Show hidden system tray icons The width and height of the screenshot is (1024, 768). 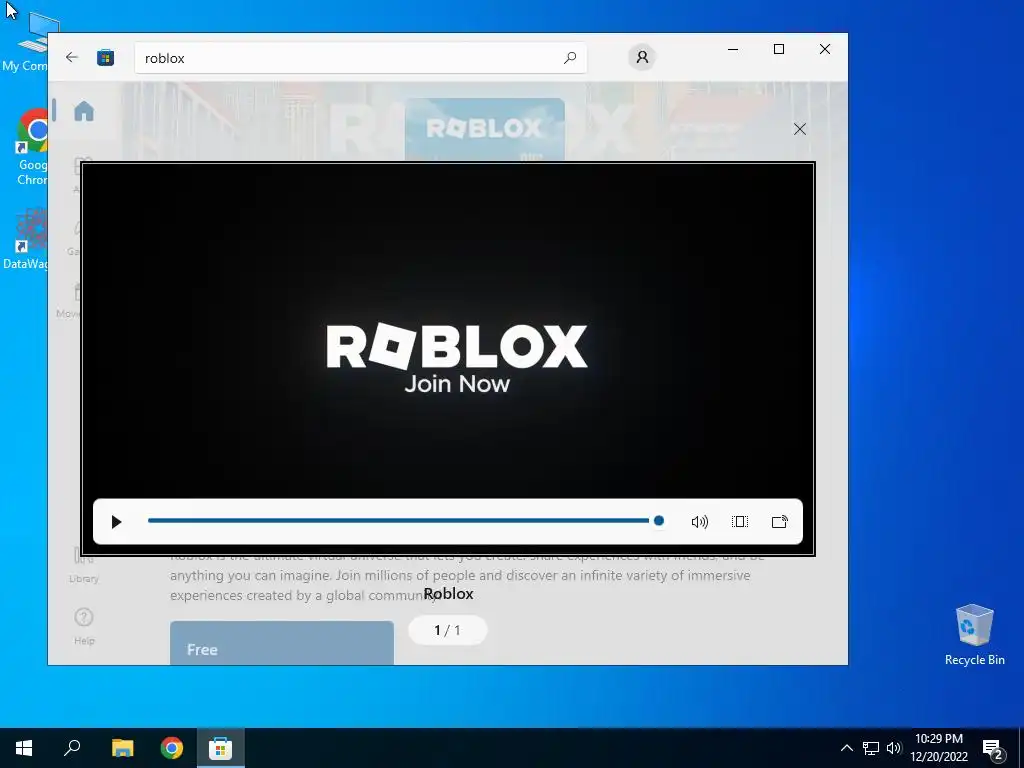[x=846, y=748]
